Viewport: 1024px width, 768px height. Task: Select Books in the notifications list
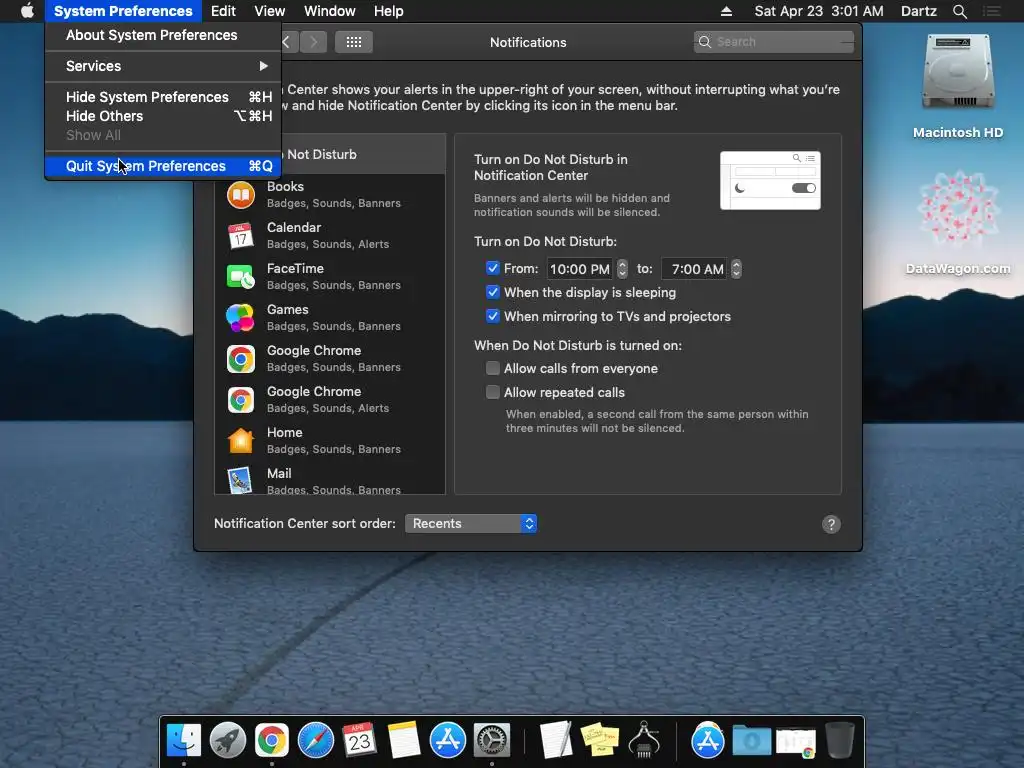[x=330, y=195]
